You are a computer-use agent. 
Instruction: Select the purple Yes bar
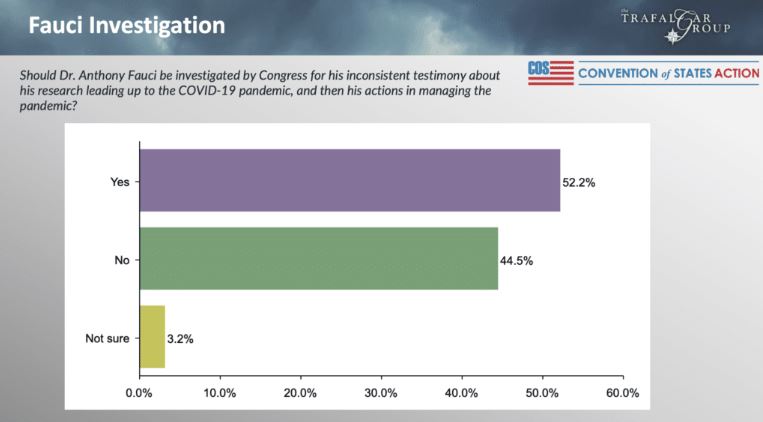point(349,181)
